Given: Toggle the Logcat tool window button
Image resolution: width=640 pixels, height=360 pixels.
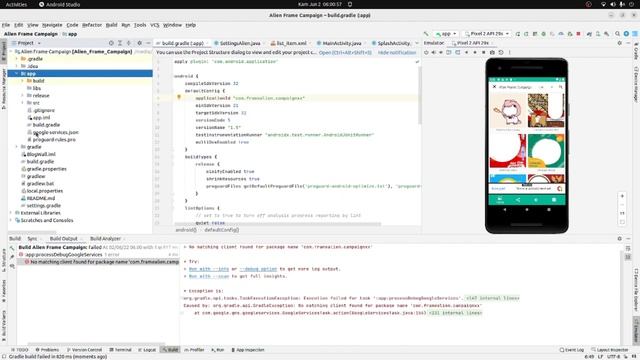Looking at the screenshot, I should point(147,350).
